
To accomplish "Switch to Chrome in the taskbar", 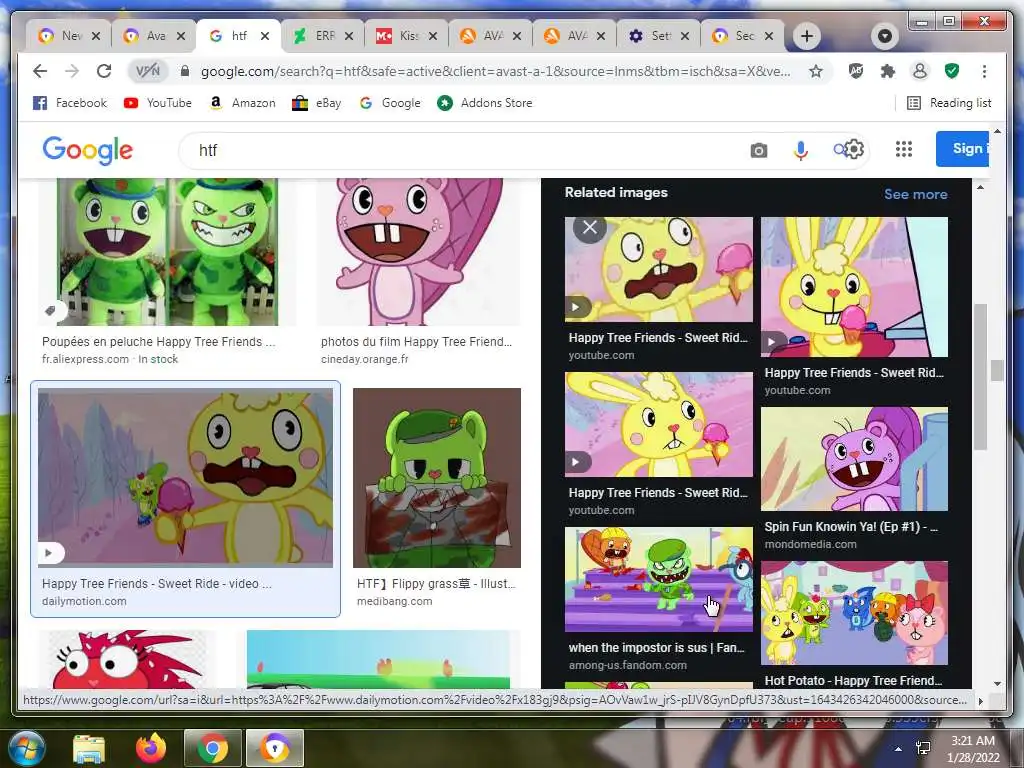I will click(x=213, y=748).
